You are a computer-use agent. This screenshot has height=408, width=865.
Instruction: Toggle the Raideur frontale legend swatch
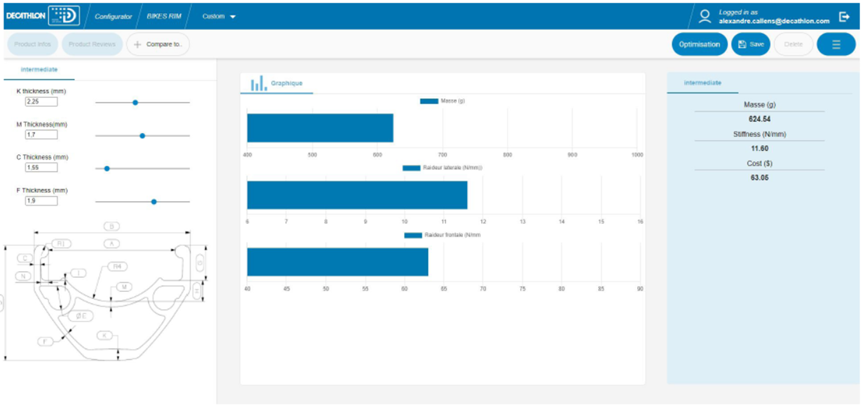pos(413,235)
